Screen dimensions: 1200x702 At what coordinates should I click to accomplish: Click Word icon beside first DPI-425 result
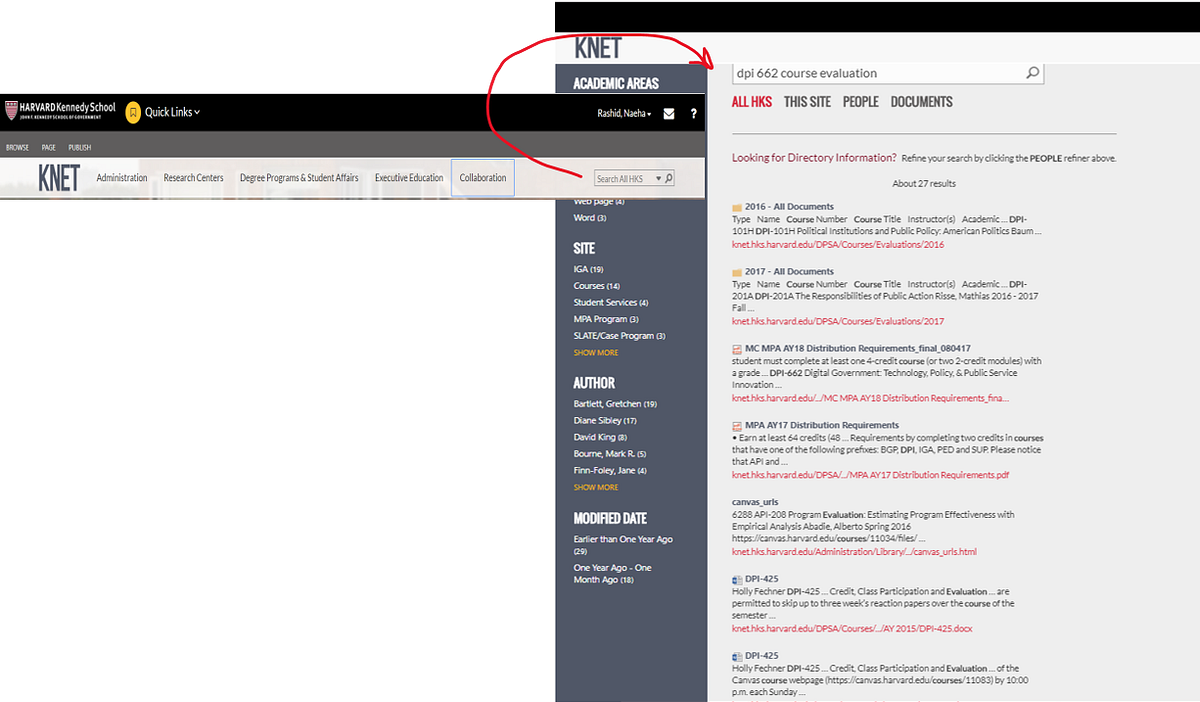[x=737, y=579]
